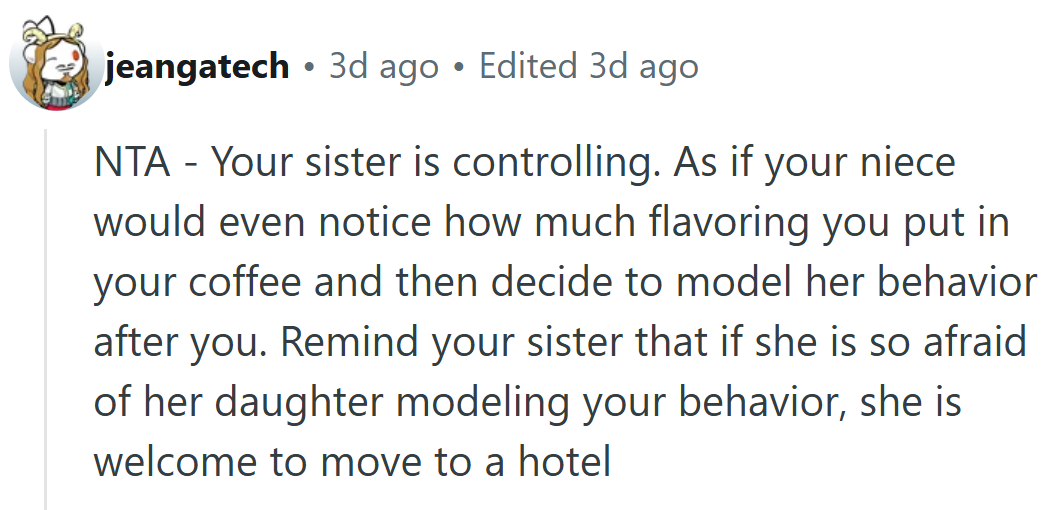The width and height of the screenshot is (1063, 510).
Task: Open the jeangatech user profile link
Action: 197,66
